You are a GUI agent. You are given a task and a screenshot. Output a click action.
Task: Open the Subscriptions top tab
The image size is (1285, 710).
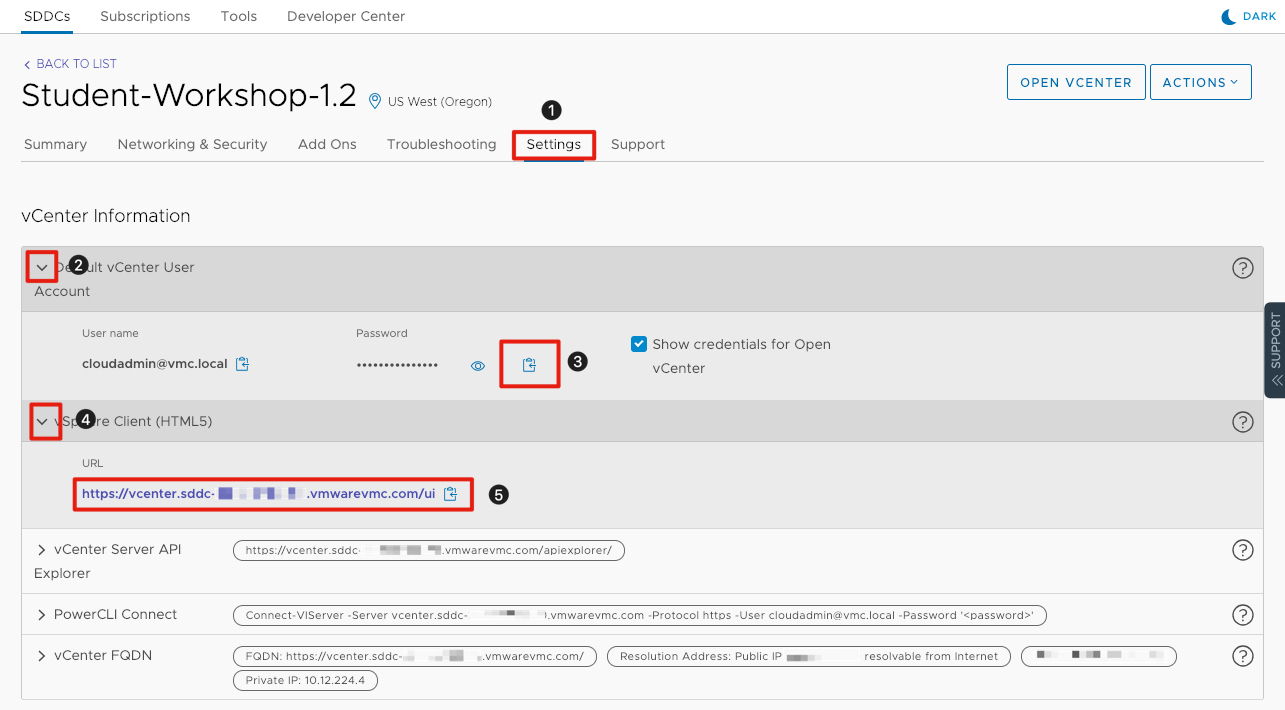point(145,16)
